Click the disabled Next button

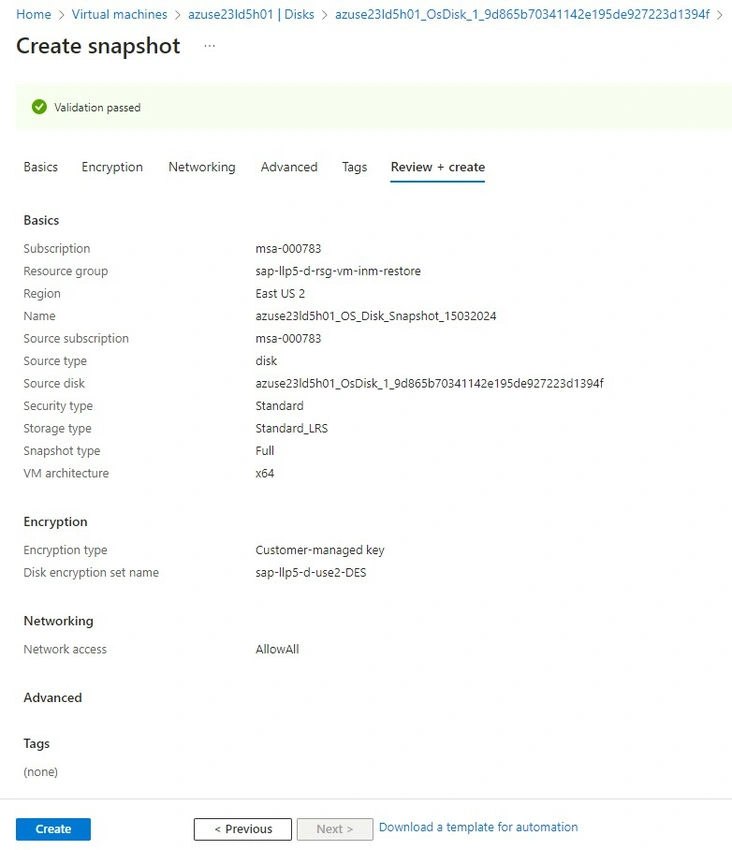pos(335,829)
